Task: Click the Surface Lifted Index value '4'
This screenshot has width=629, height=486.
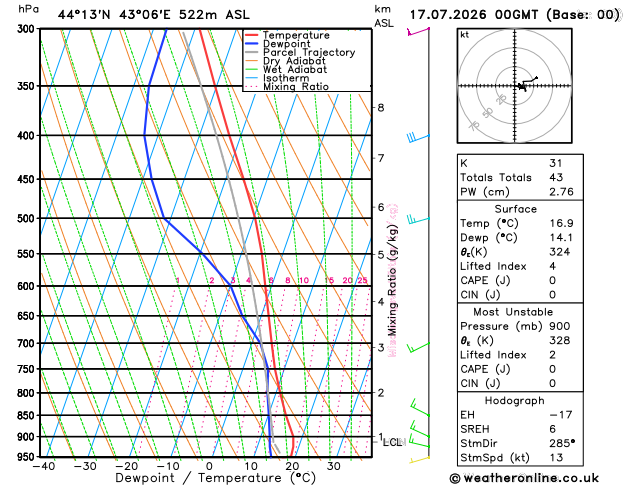Action: 552,266
